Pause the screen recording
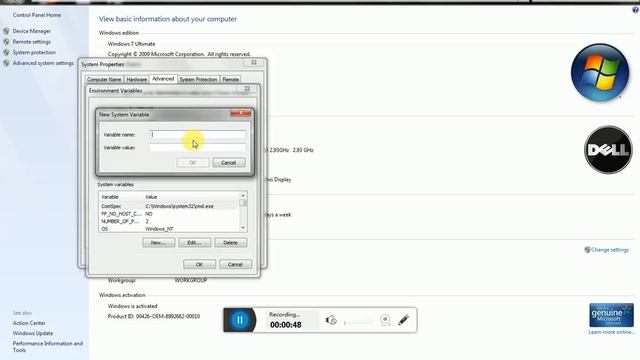The height and width of the screenshot is (360, 640). point(240,320)
